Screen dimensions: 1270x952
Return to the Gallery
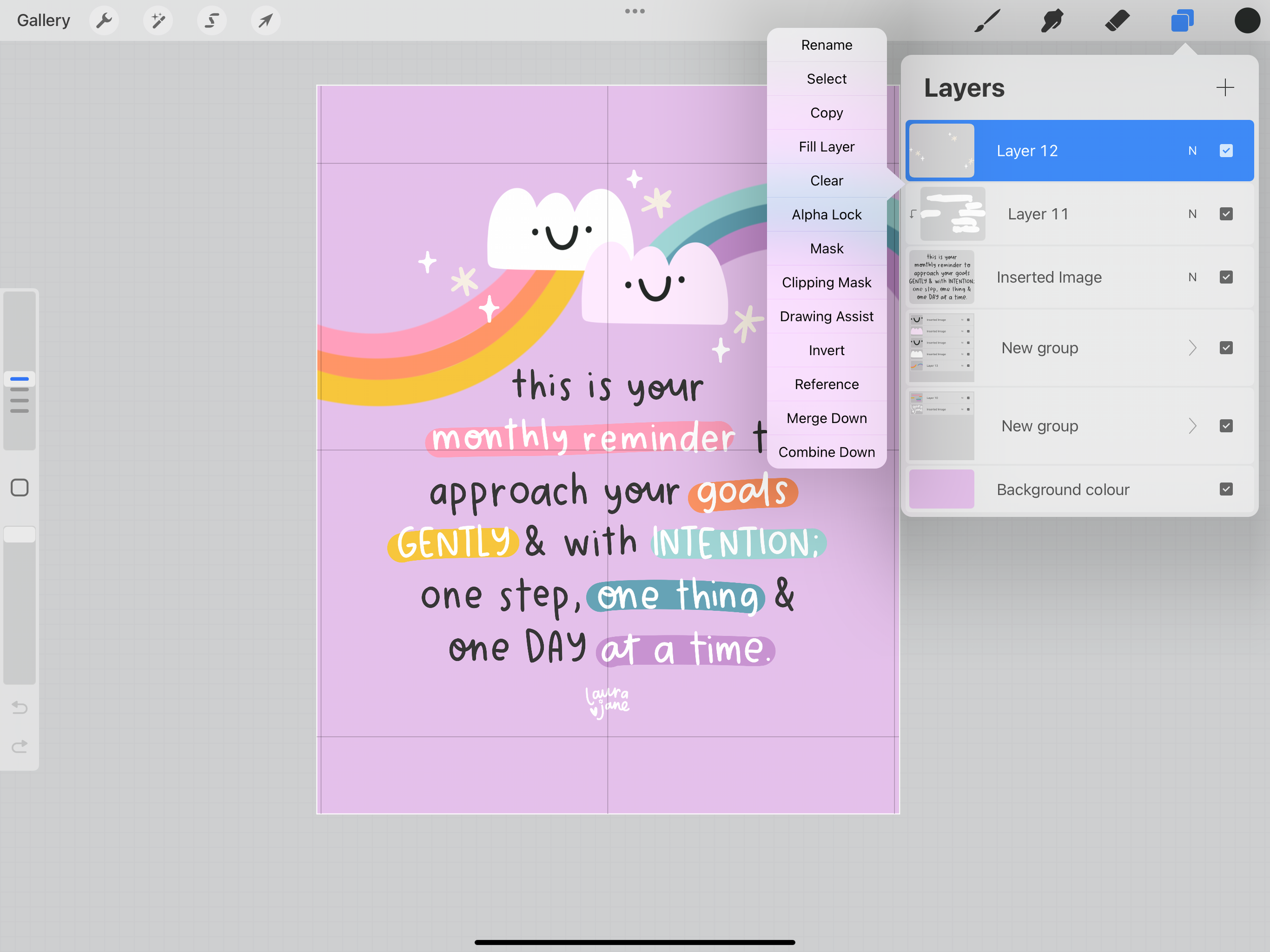point(43,20)
